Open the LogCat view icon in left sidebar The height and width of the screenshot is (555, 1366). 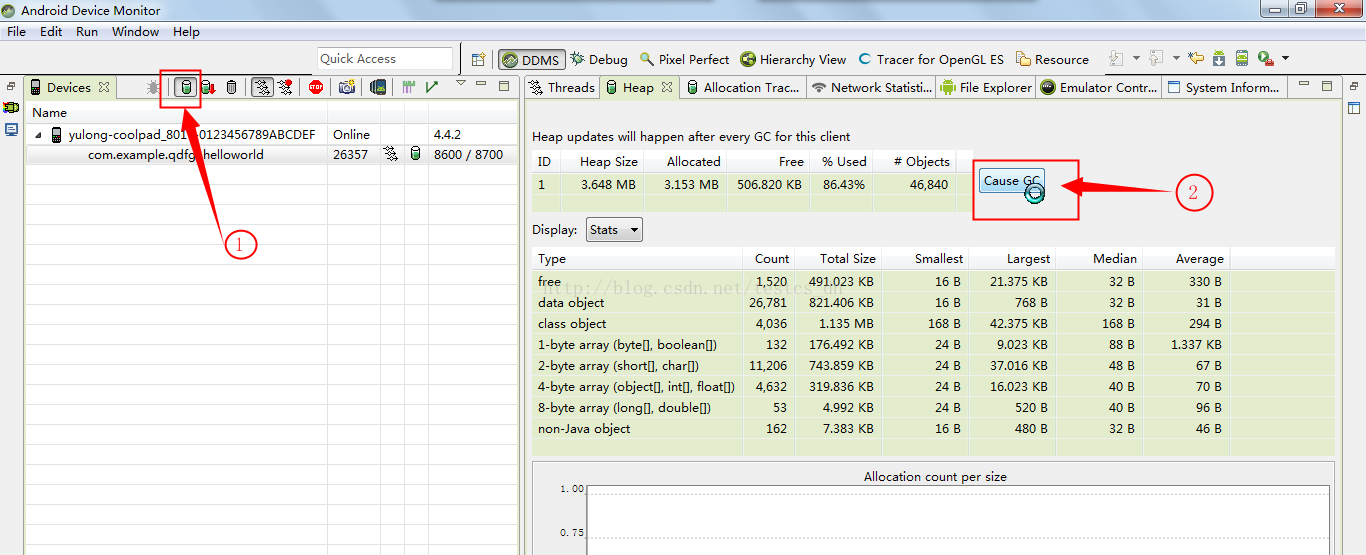tap(11, 107)
